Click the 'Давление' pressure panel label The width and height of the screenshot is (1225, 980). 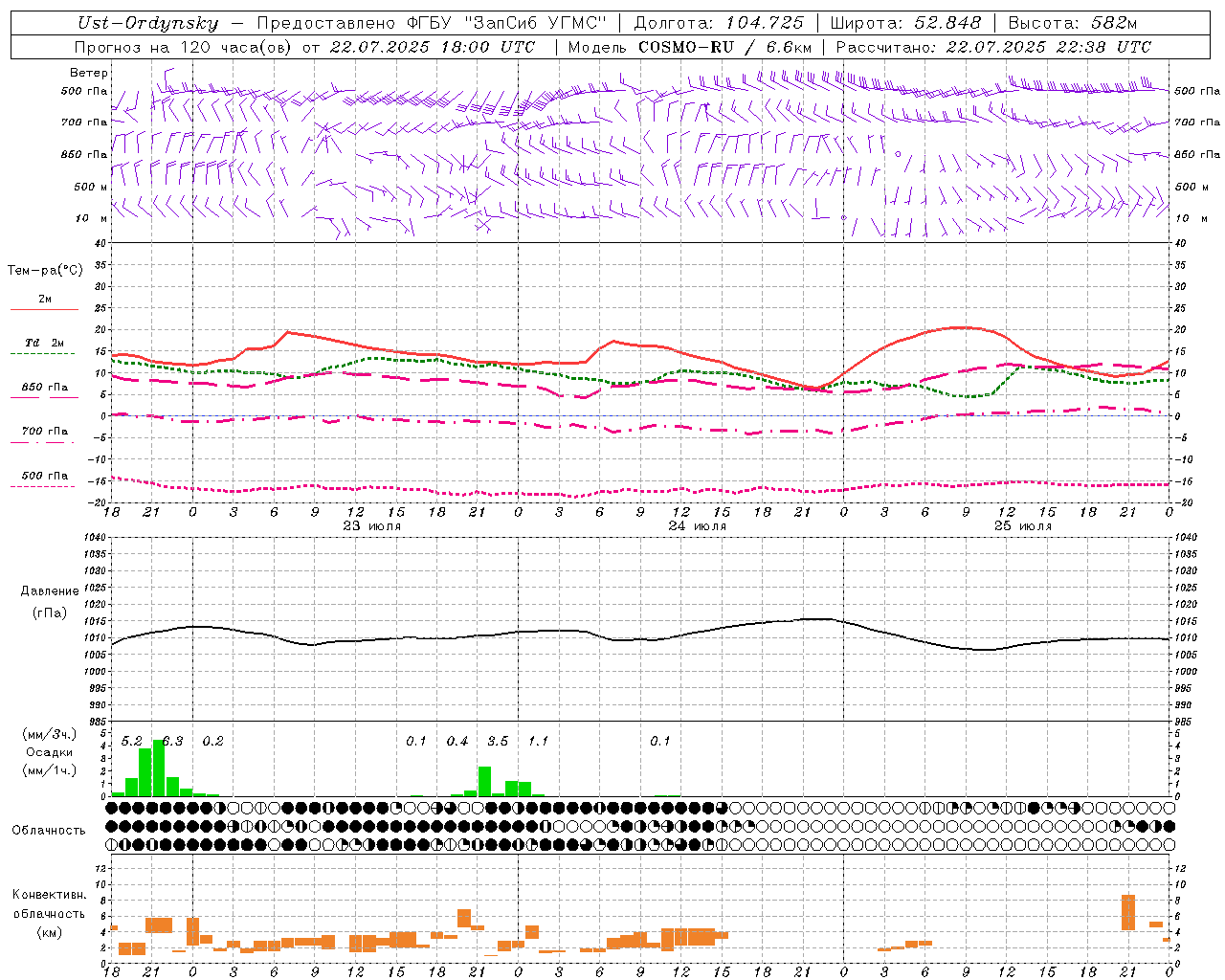(49, 591)
